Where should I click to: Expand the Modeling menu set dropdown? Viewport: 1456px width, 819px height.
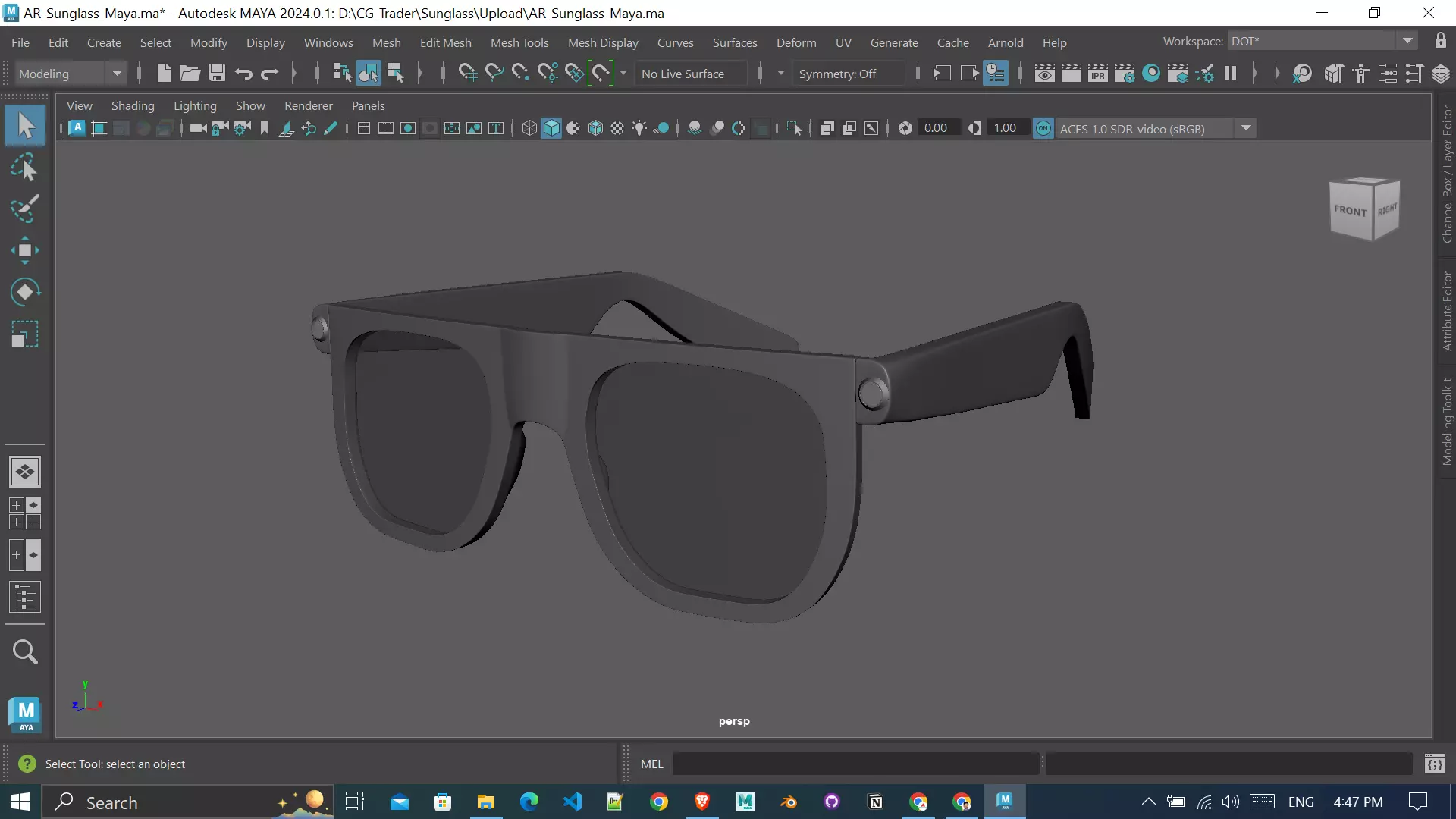click(x=117, y=74)
